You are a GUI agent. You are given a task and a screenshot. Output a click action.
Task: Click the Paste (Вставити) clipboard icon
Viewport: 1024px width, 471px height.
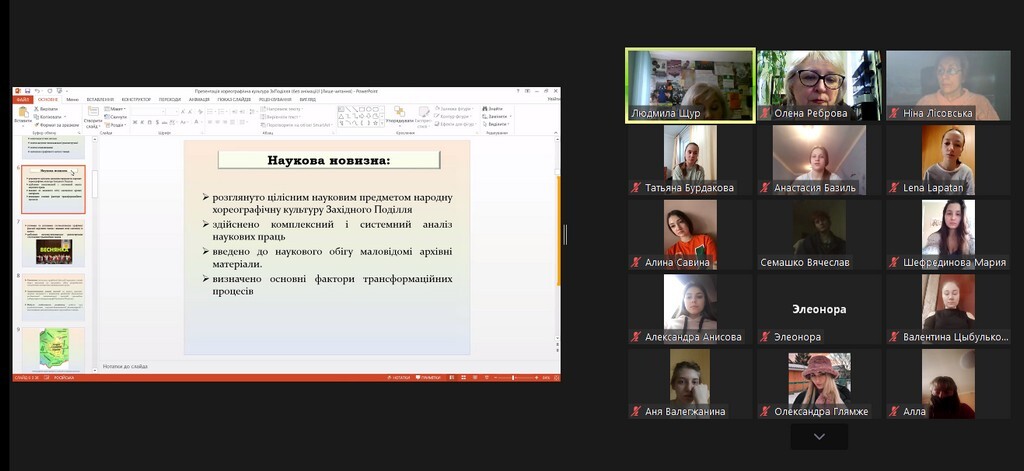coord(23,112)
